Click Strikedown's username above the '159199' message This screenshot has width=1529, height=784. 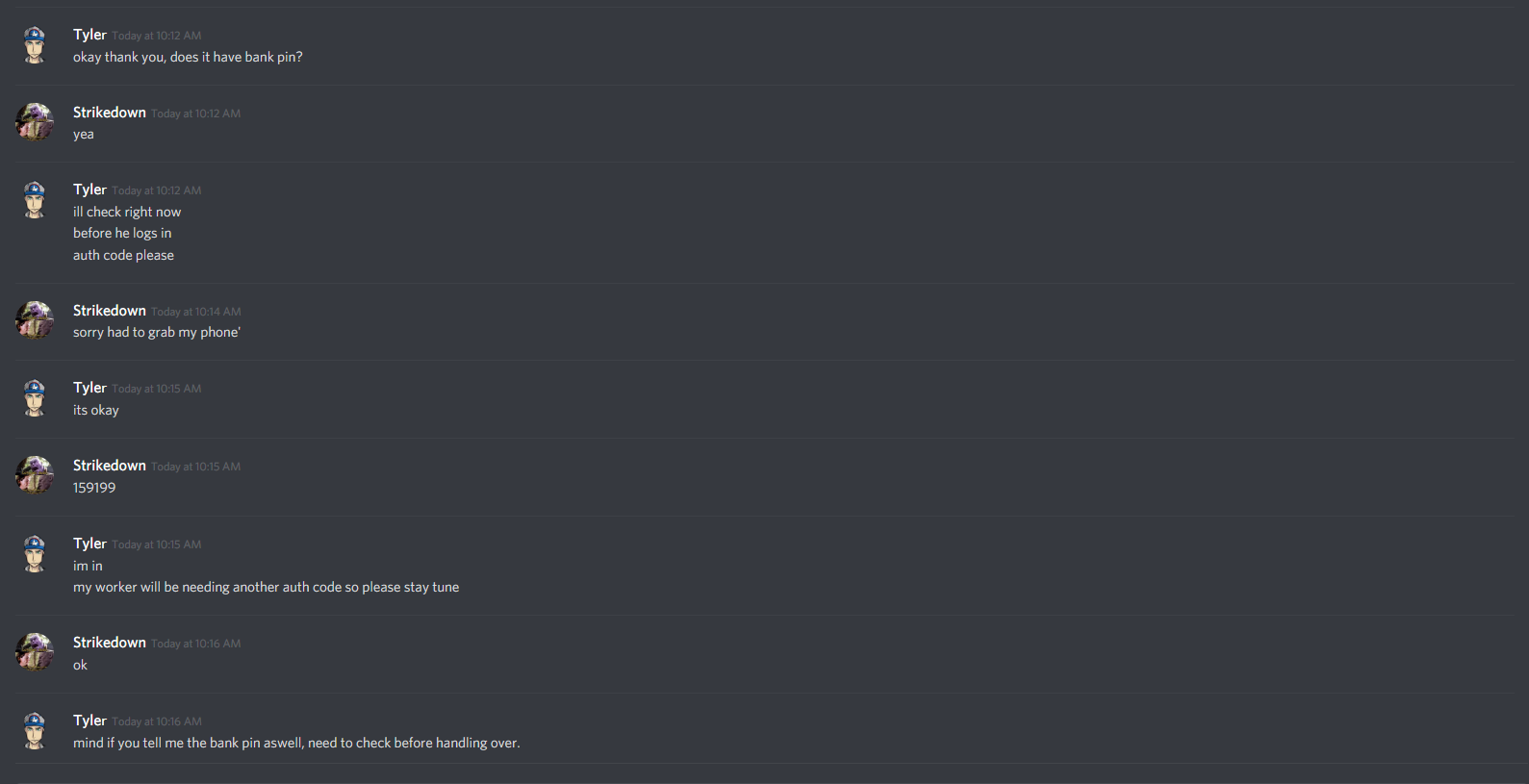pos(110,466)
